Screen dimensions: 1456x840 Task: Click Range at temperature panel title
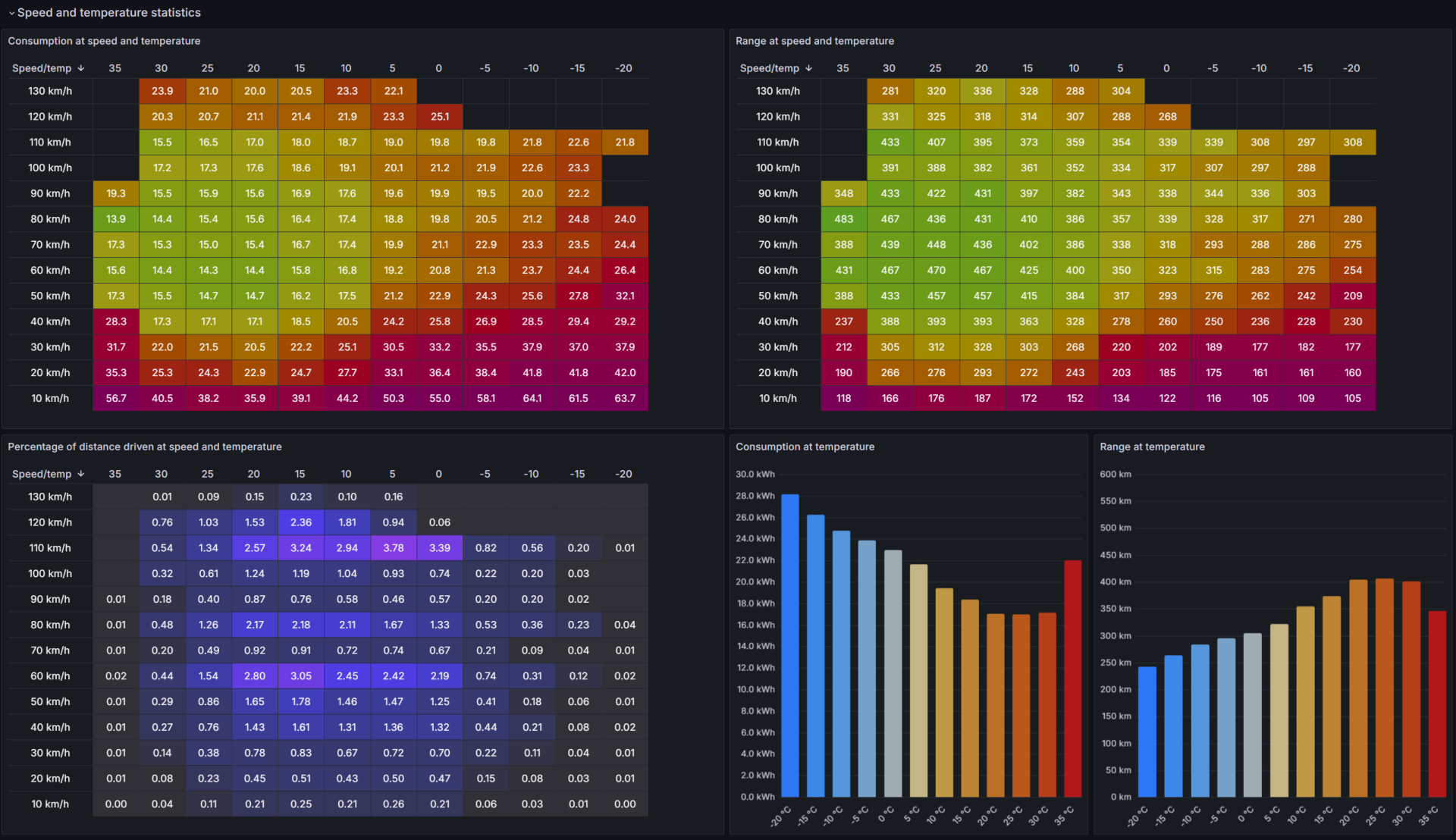click(x=1152, y=447)
